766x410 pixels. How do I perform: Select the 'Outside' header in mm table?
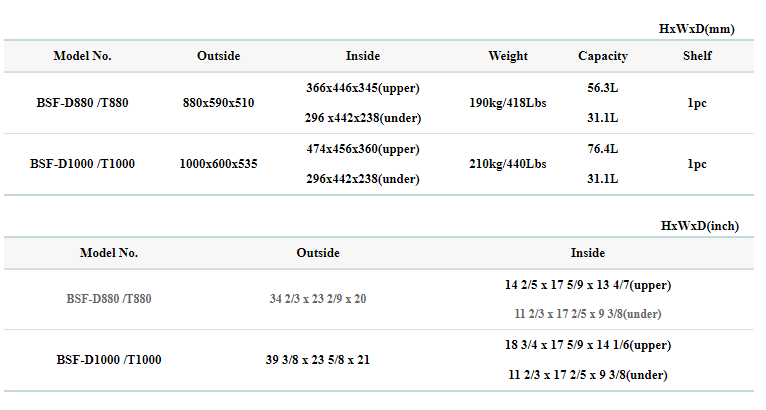(218, 56)
